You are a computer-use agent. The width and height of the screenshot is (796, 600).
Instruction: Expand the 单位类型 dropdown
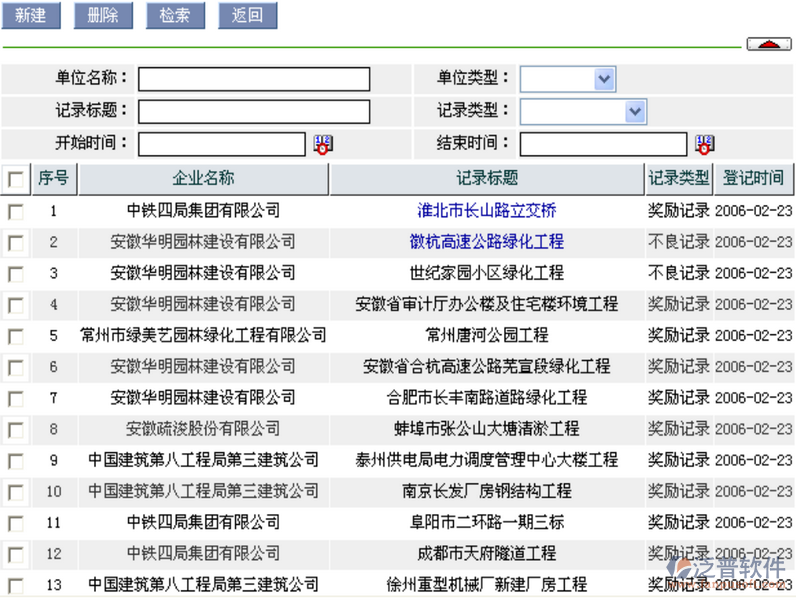[603, 79]
